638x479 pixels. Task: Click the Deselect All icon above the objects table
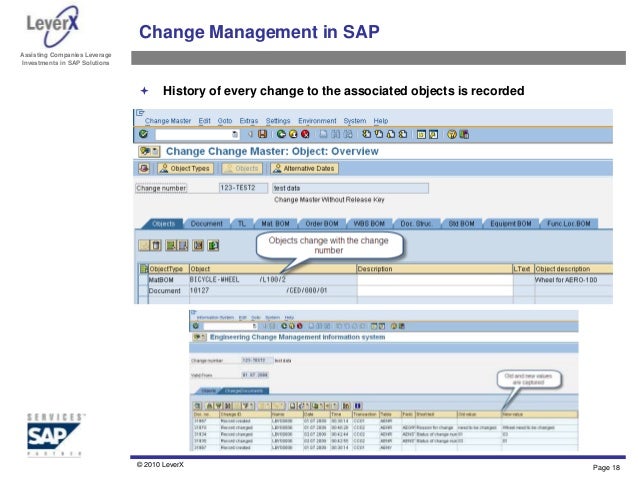[x=183, y=245]
